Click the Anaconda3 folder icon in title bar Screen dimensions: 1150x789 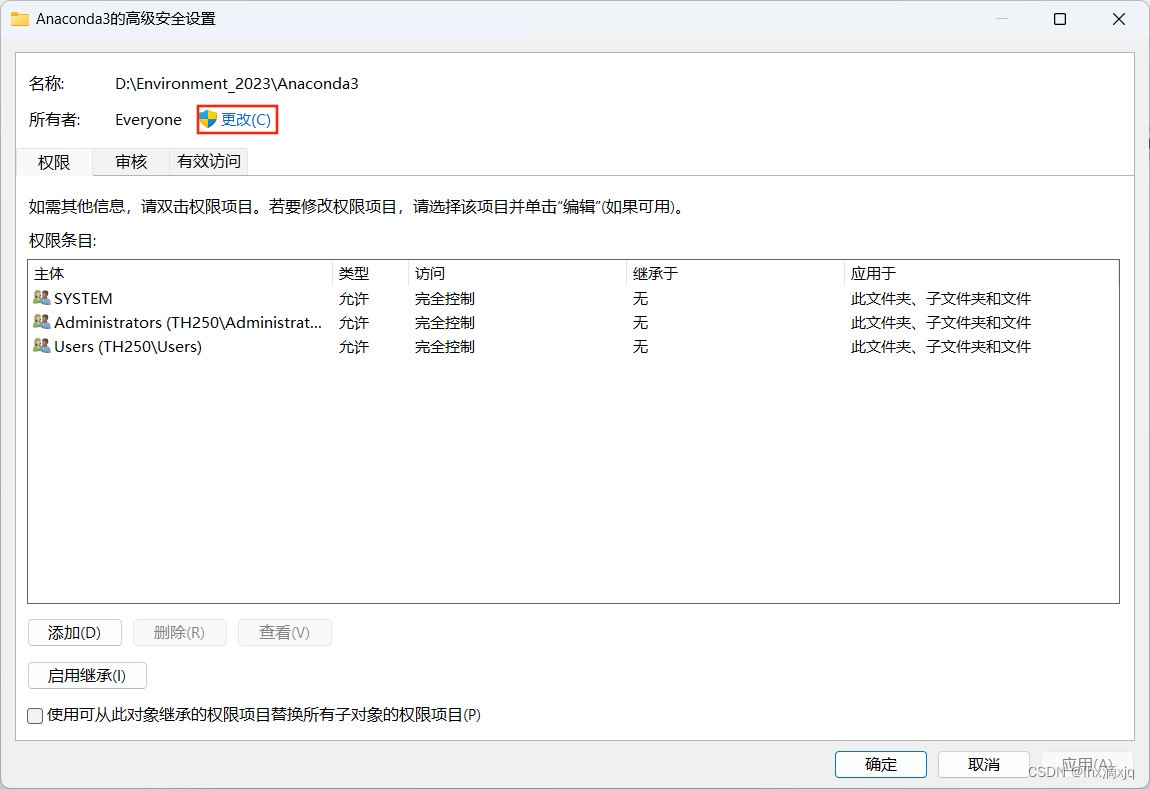[20, 19]
